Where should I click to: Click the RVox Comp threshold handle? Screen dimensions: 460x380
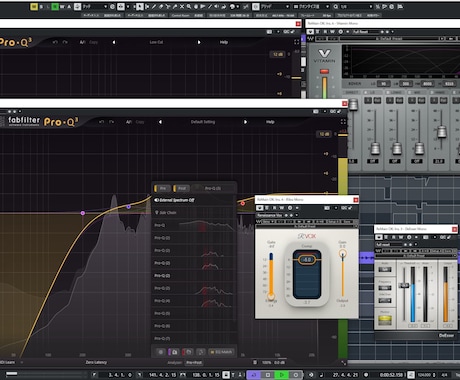coord(307,259)
